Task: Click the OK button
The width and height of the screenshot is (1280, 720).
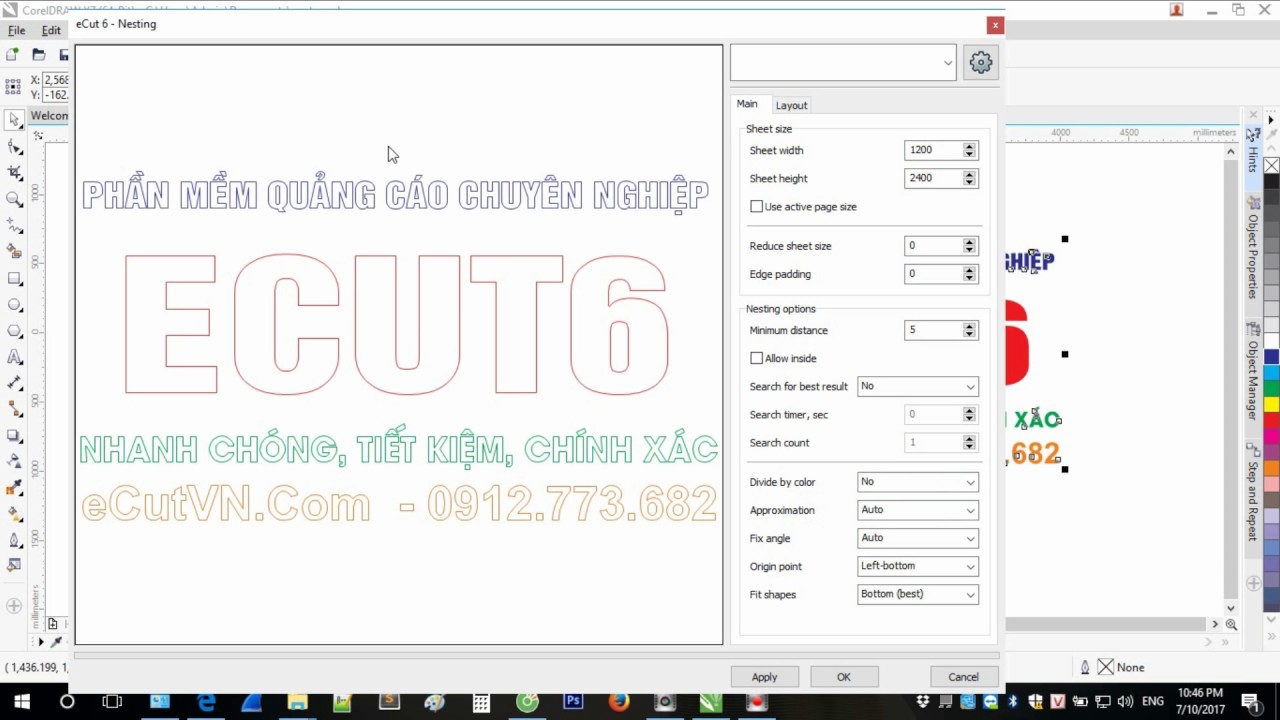Action: [x=844, y=677]
